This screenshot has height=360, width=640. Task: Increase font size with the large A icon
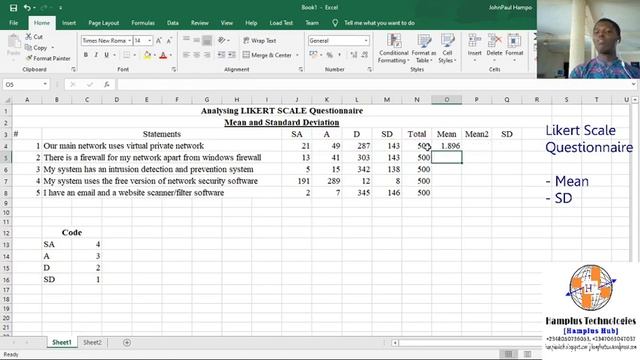coord(159,40)
